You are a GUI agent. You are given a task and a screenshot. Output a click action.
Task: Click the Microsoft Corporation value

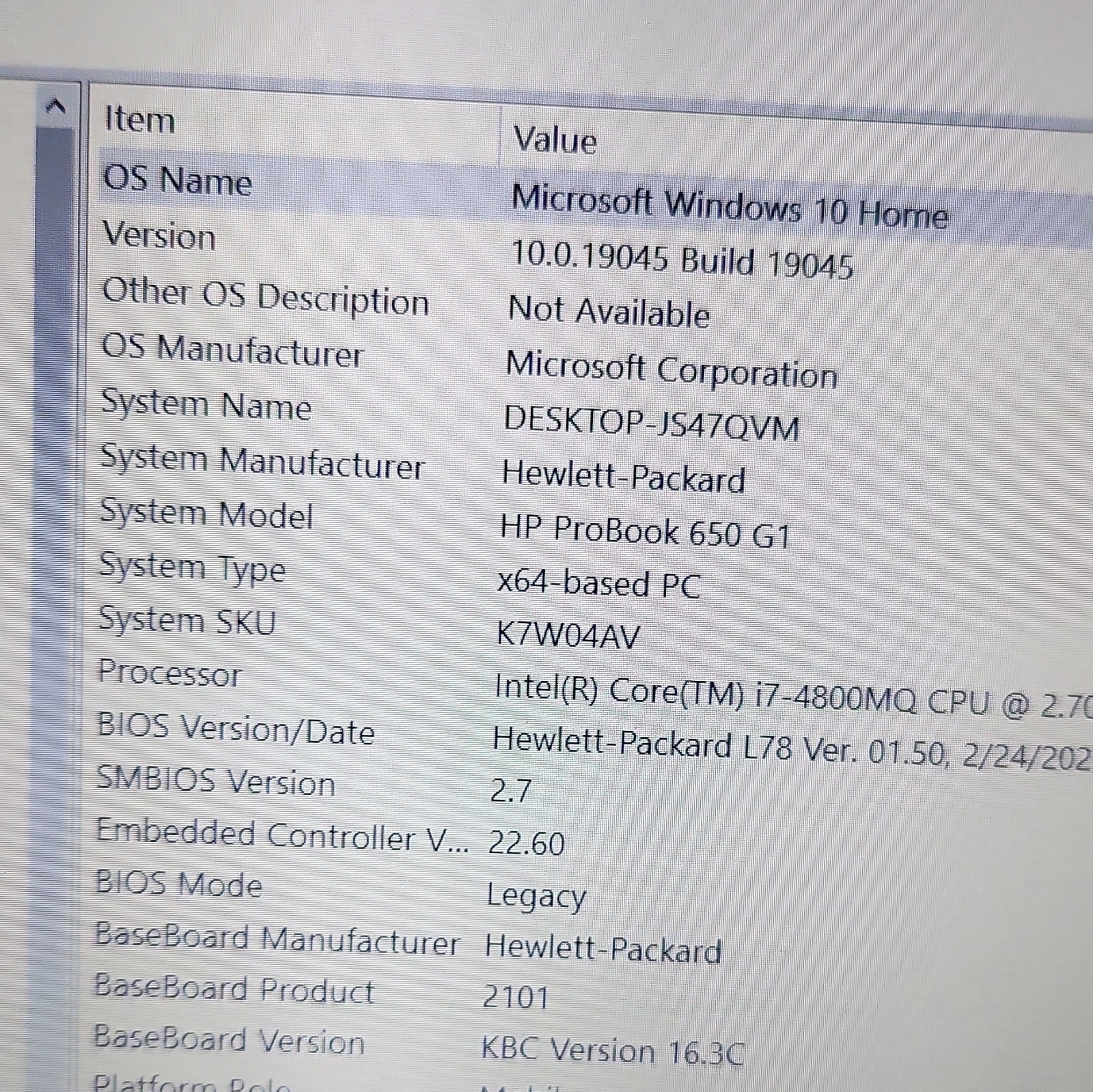click(672, 370)
